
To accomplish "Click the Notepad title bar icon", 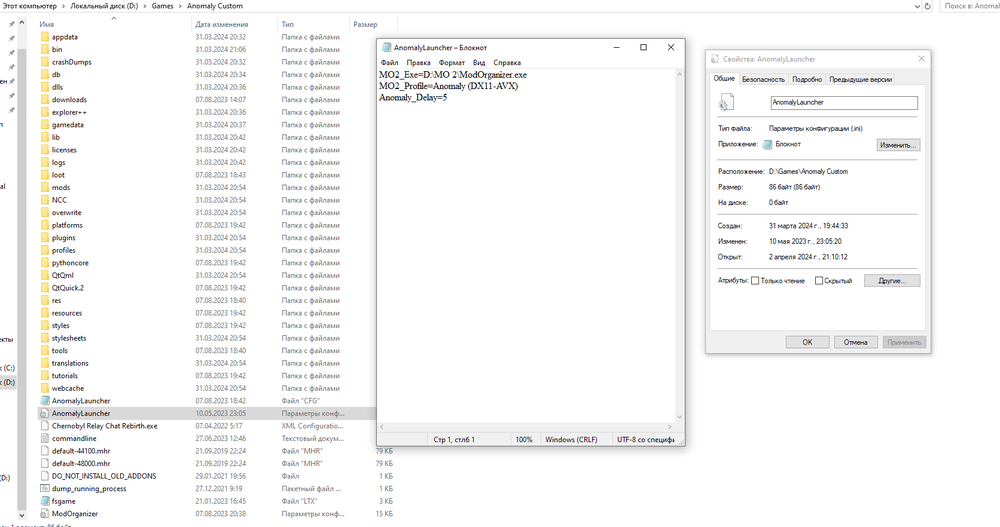I will [x=386, y=47].
